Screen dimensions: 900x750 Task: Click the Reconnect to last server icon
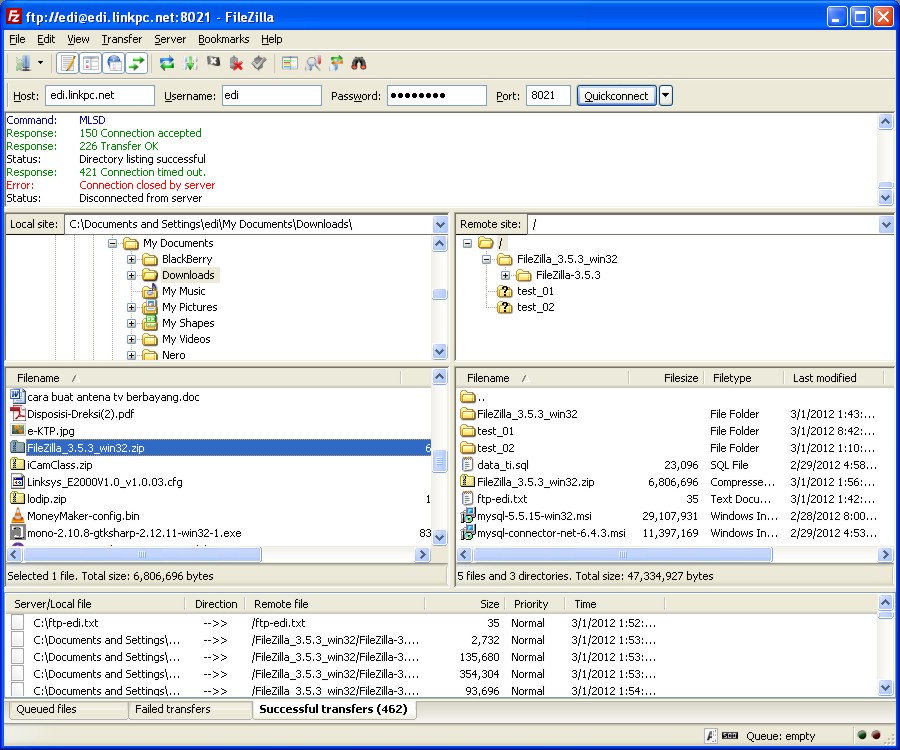[x=259, y=63]
